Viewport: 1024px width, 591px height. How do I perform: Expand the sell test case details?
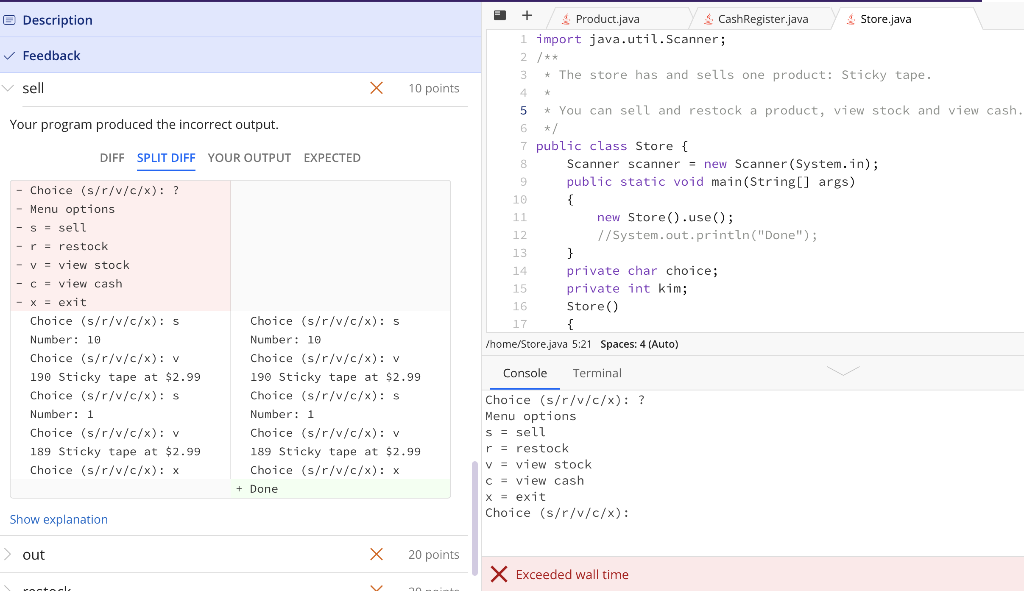[10, 88]
